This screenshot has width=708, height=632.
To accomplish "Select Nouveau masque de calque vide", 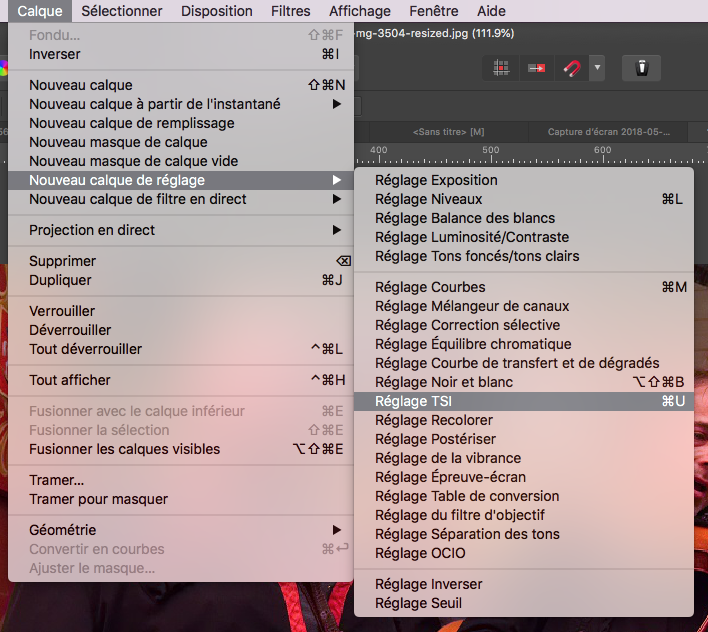I will pyautogui.click(x=181, y=161).
